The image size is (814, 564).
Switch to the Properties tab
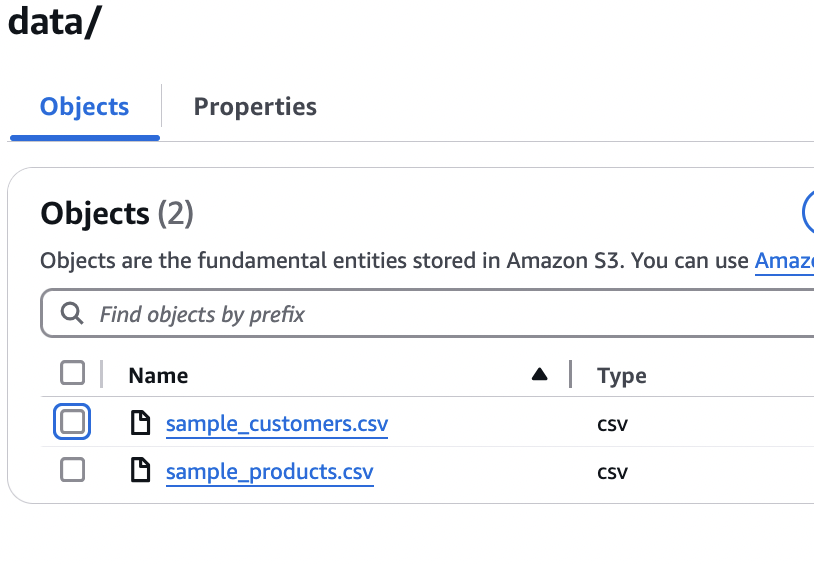point(255,107)
